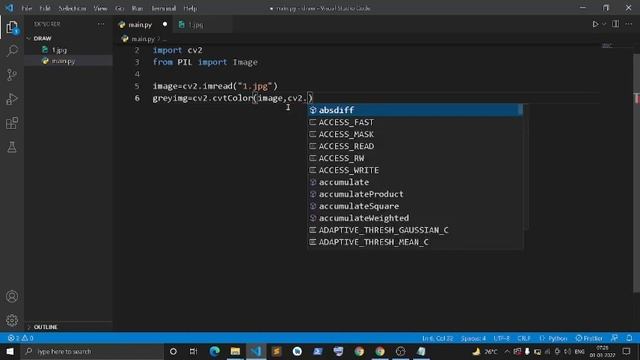Open the Help menu
Viewport: 640px width, 360px height.
[x=190, y=8]
